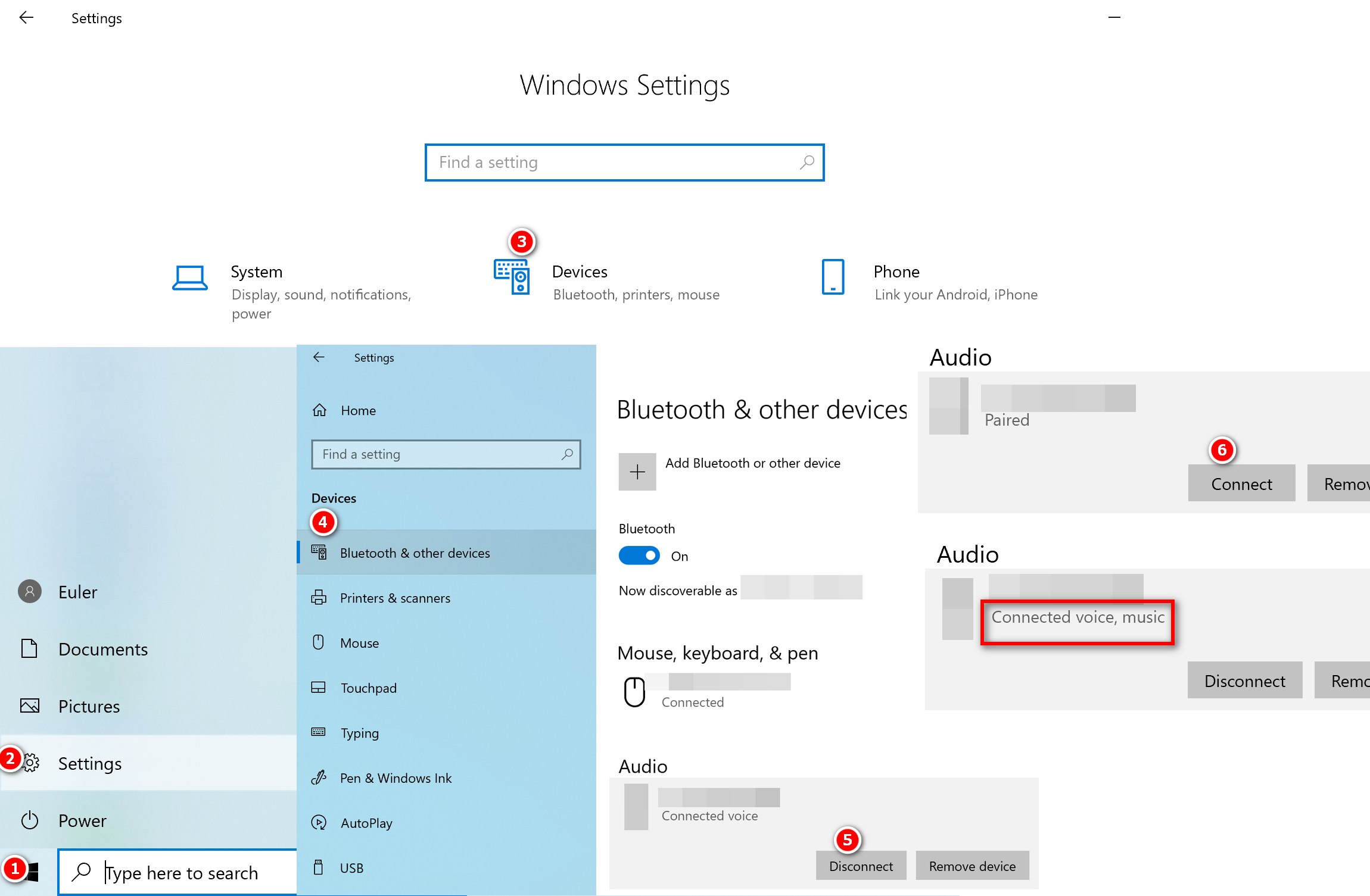Open Pen & Windows Ink settings
Image resolution: width=1370 pixels, height=896 pixels.
tap(446, 778)
